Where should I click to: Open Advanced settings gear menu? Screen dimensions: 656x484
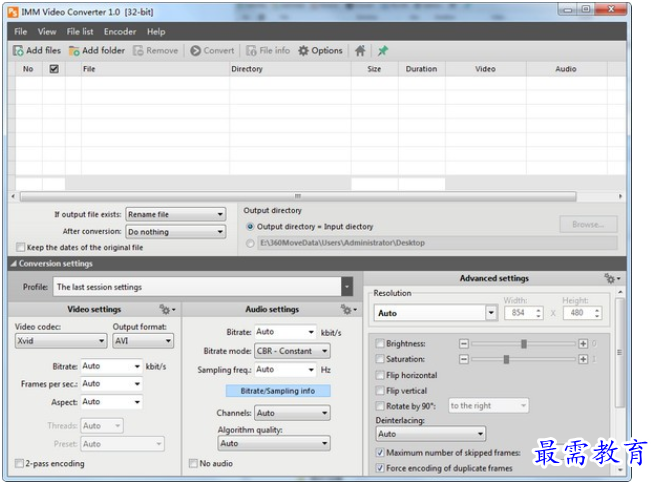(612, 278)
